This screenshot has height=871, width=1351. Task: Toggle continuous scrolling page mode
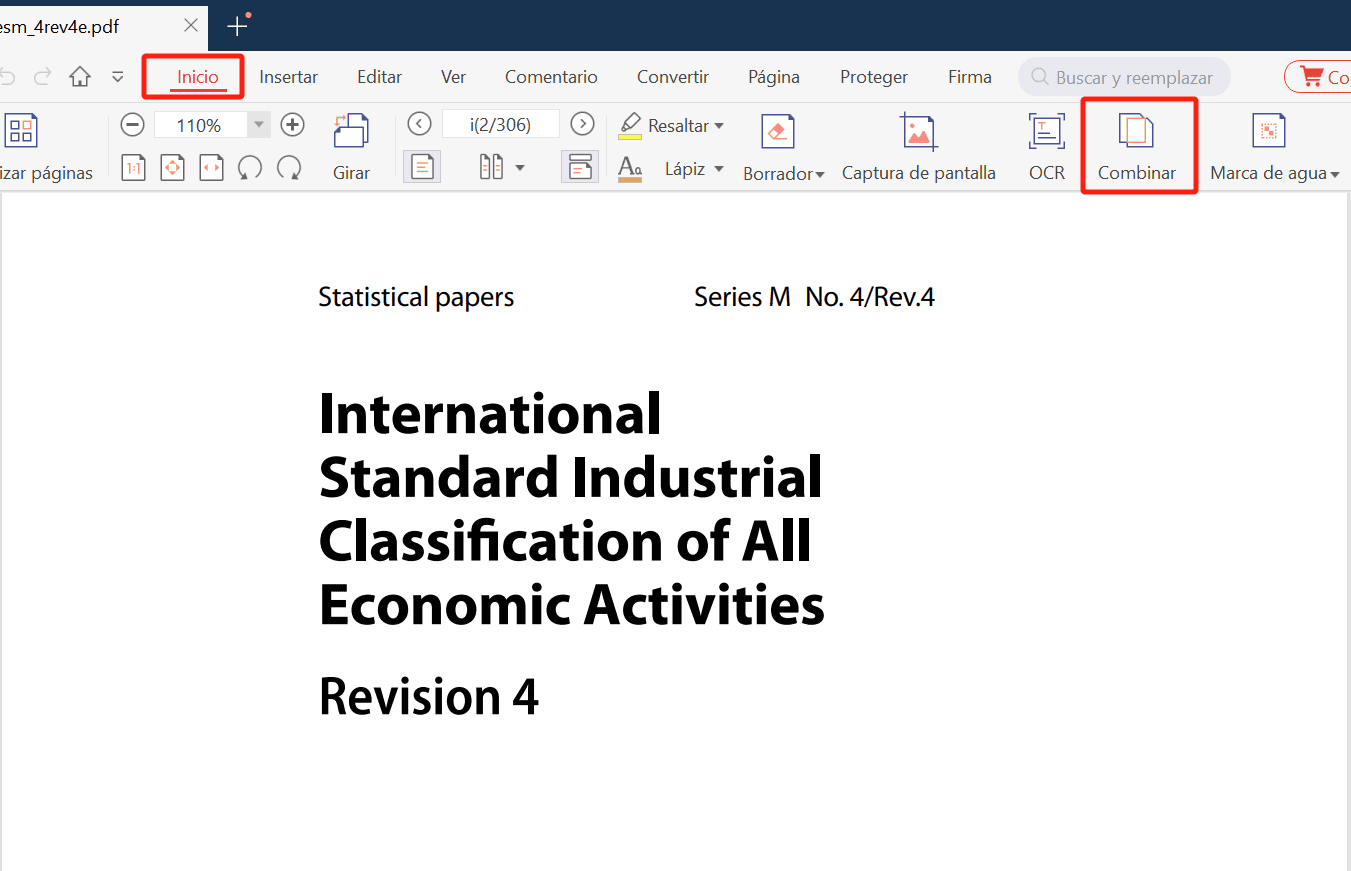580,167
